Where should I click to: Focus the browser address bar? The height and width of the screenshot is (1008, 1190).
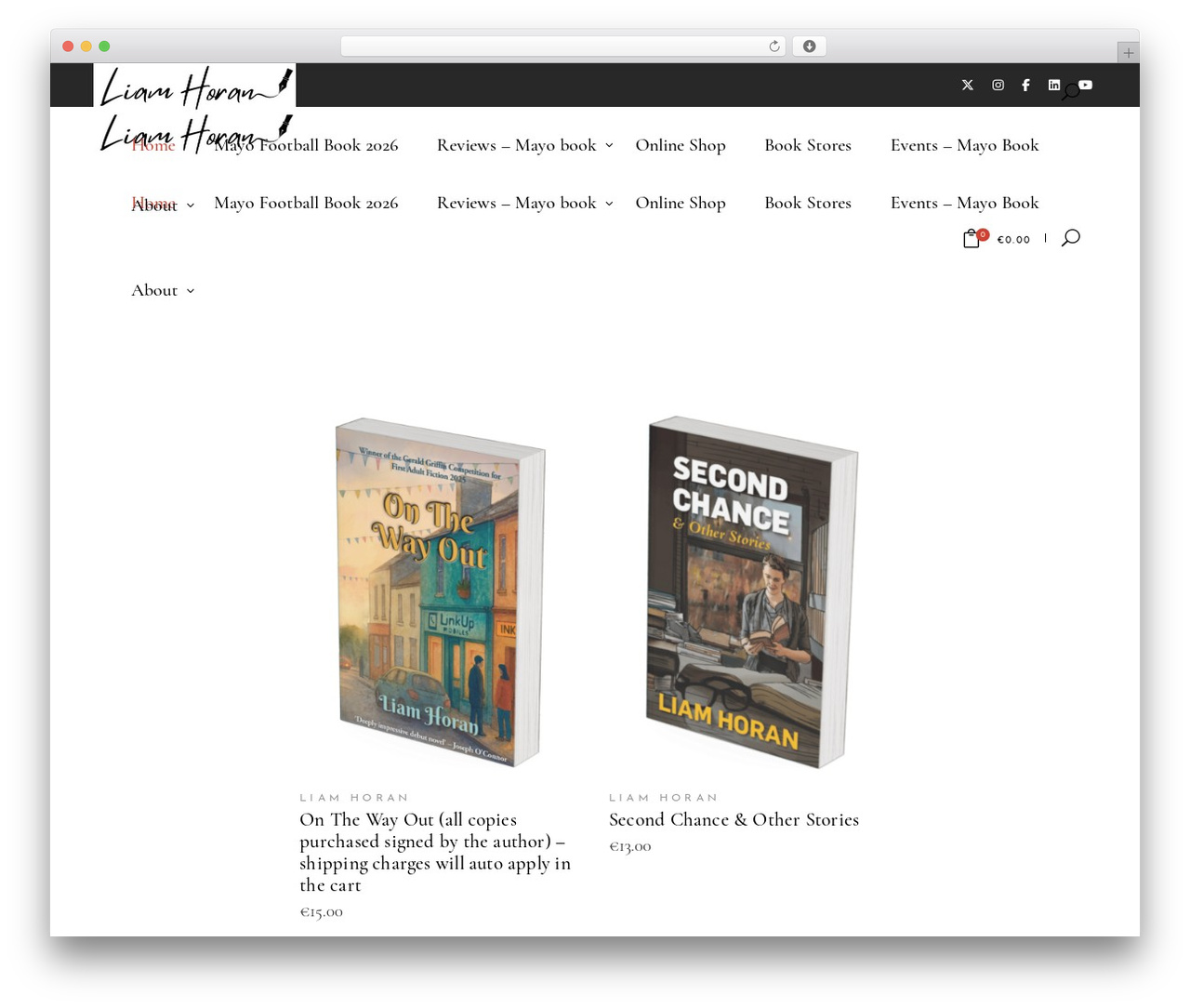pos(562,46)
